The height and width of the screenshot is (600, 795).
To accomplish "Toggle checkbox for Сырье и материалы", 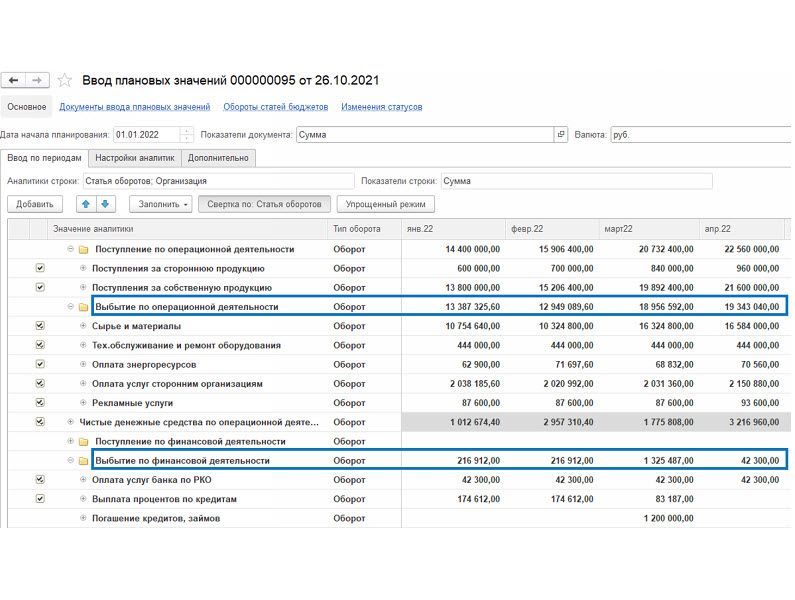I will 40,326.
